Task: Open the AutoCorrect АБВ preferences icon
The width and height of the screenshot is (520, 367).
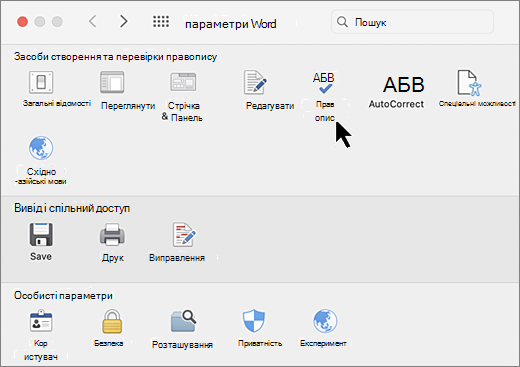Action: pyautogui.click(x=403, y=84)
